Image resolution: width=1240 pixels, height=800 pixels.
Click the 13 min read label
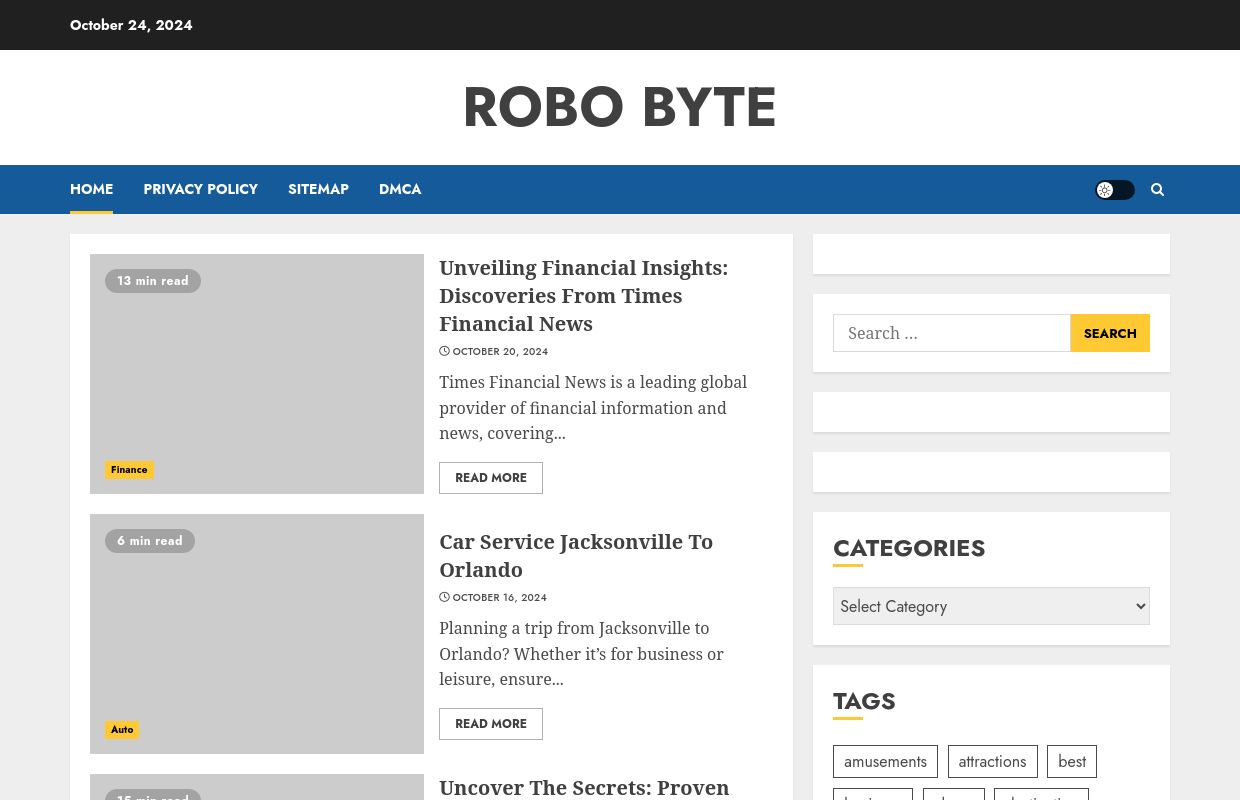tap(153, 281)
